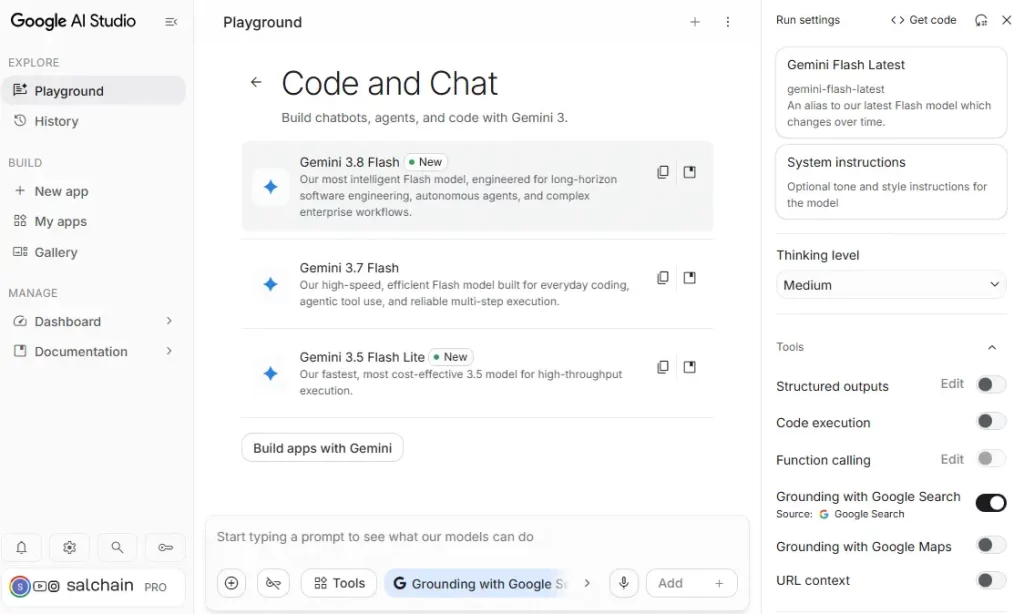Open search magnifier in sidebar
Image resolution: width=1024 pixels, height=614 pixels.
pyautogui.click(x=118, y=547)
